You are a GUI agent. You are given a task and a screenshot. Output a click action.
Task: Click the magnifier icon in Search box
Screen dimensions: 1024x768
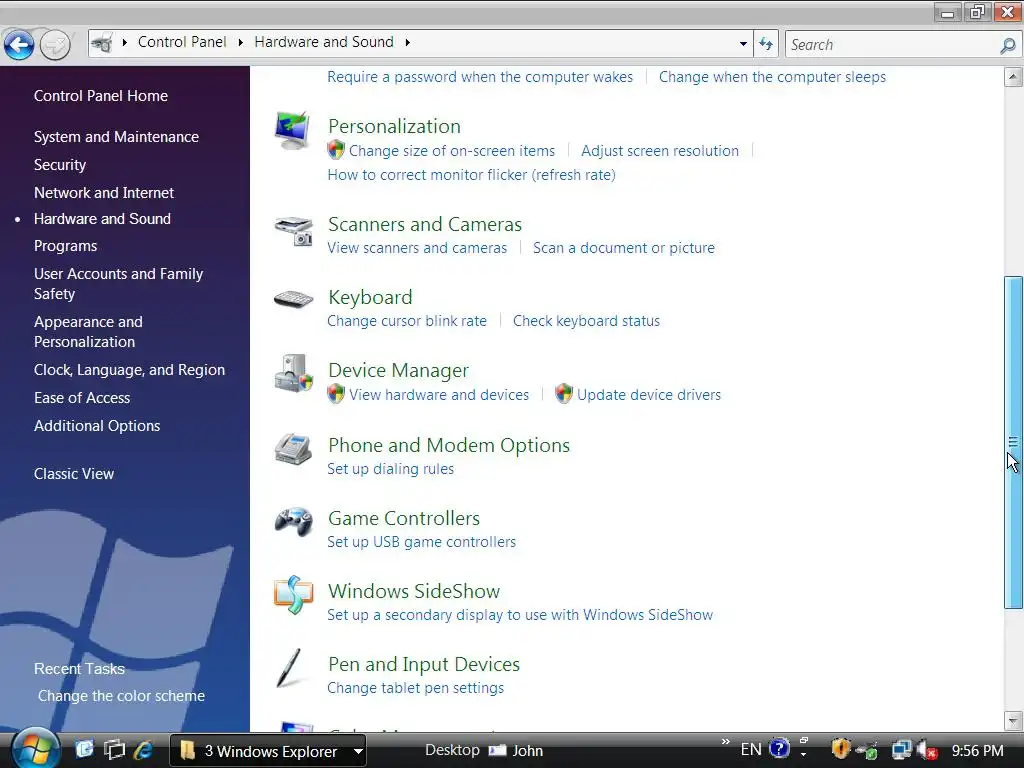coord(1008,45)
